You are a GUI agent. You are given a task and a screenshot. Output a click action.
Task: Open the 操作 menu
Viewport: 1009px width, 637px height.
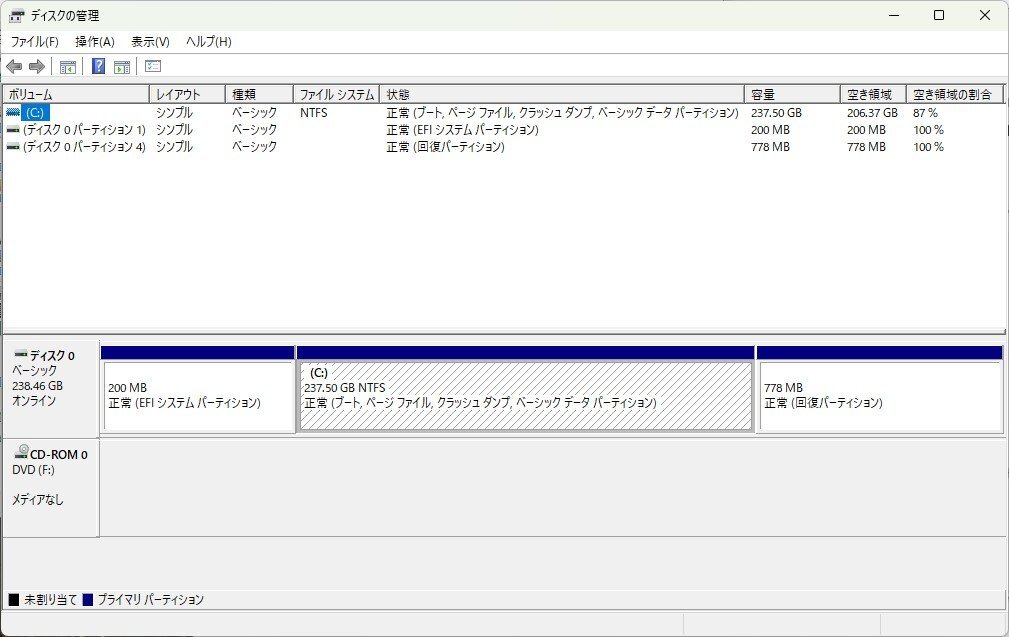pos(94,41)
